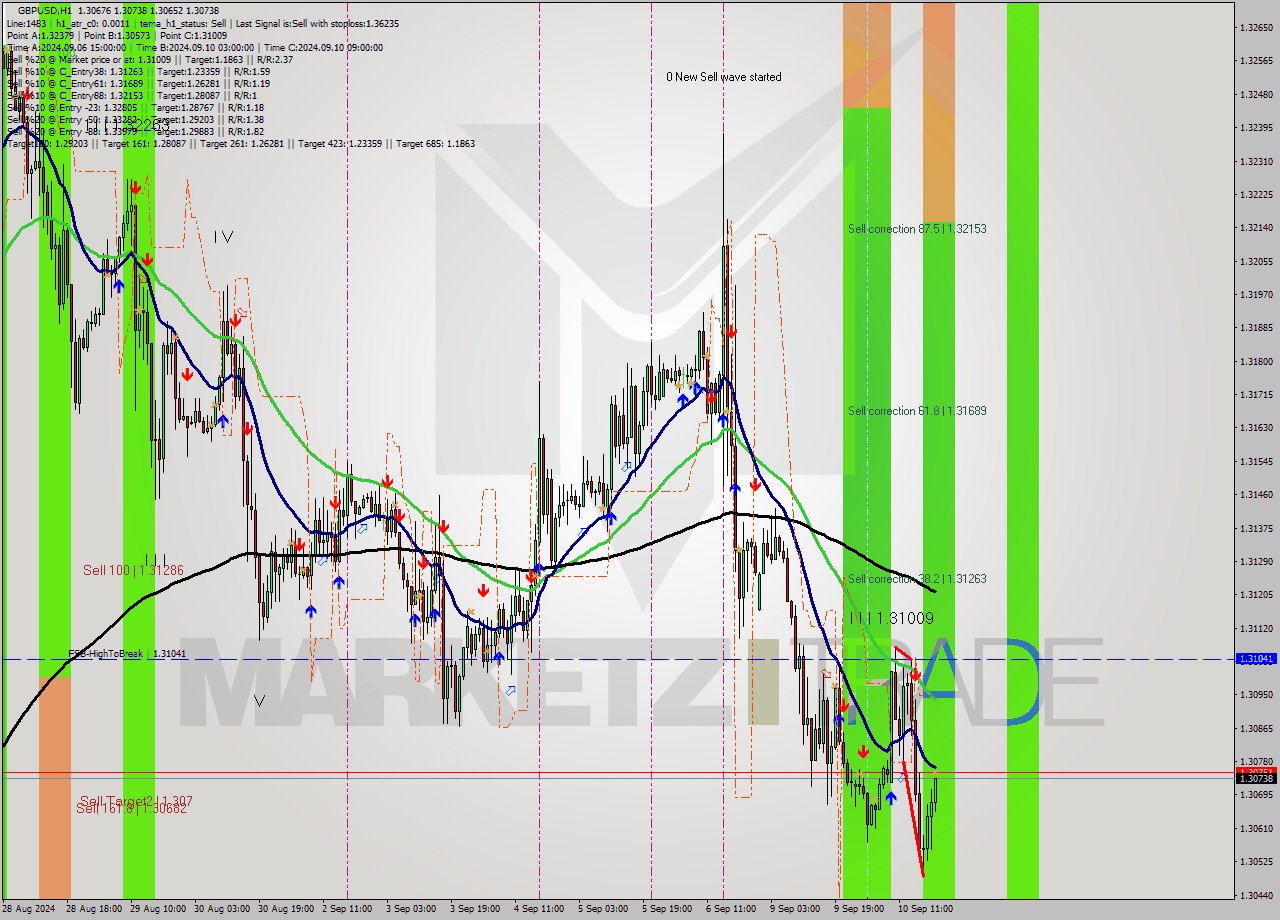Click the '3 Sep 19:00' time axis label
The width and height of the screenshot is (1280, 920).
coord(475,909)
